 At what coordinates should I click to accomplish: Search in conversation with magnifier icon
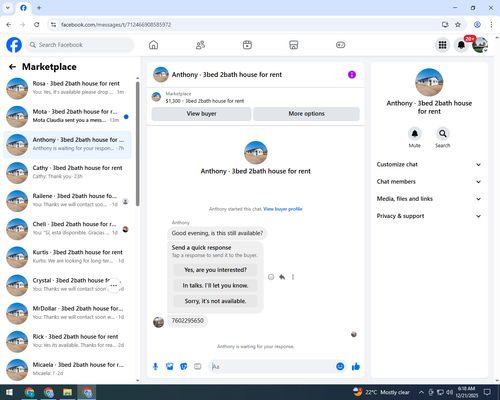(x=442, y=134)
